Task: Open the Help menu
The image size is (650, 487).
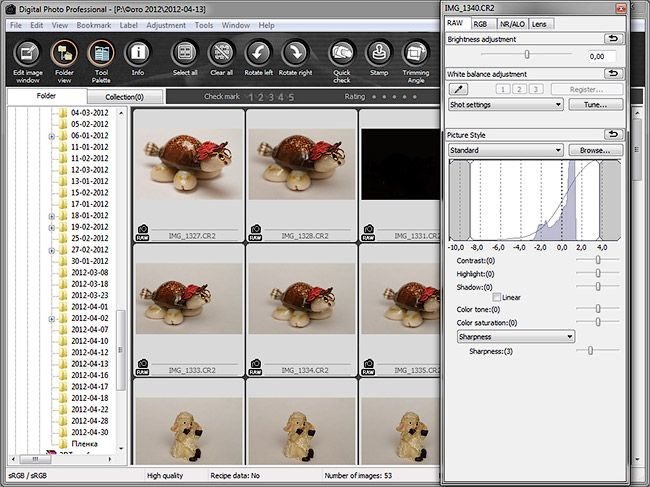Action: tap(267, 25)
